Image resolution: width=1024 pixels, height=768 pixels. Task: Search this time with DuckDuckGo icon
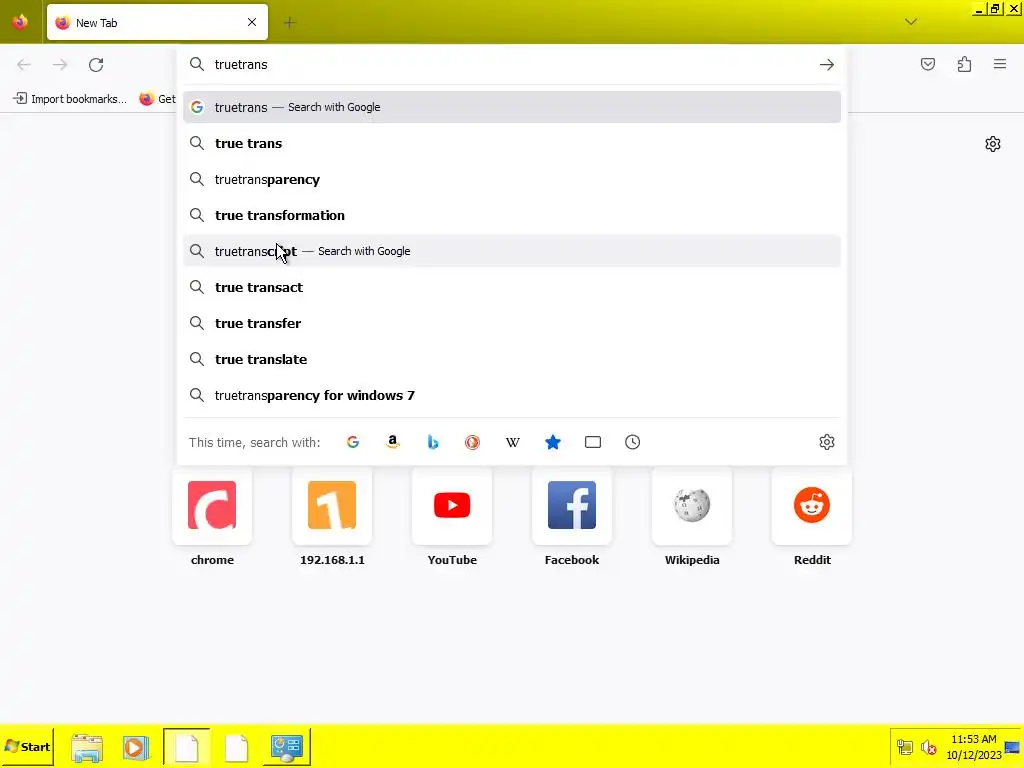tap(472, 442)
